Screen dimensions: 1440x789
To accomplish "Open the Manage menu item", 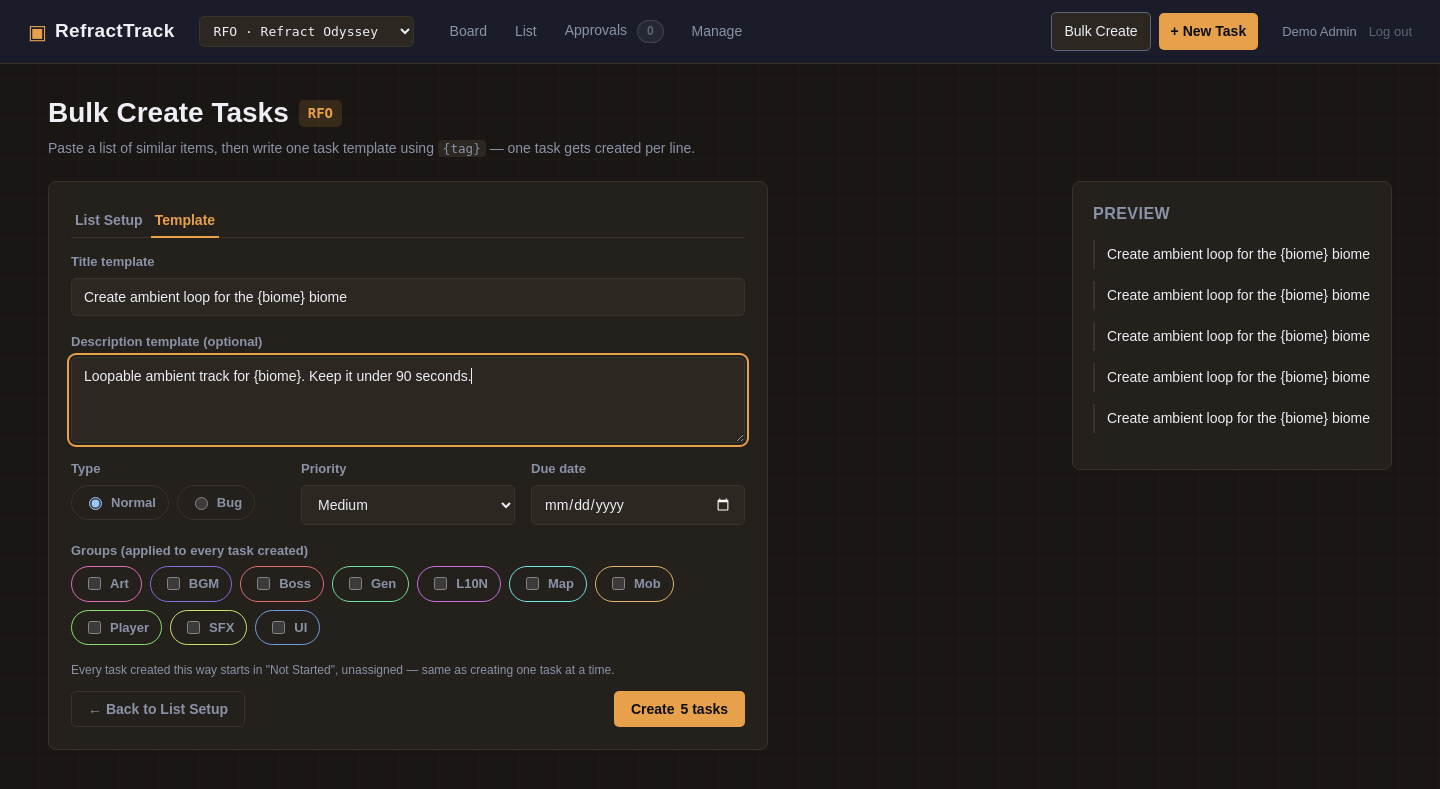I will (x=717, y=31).
